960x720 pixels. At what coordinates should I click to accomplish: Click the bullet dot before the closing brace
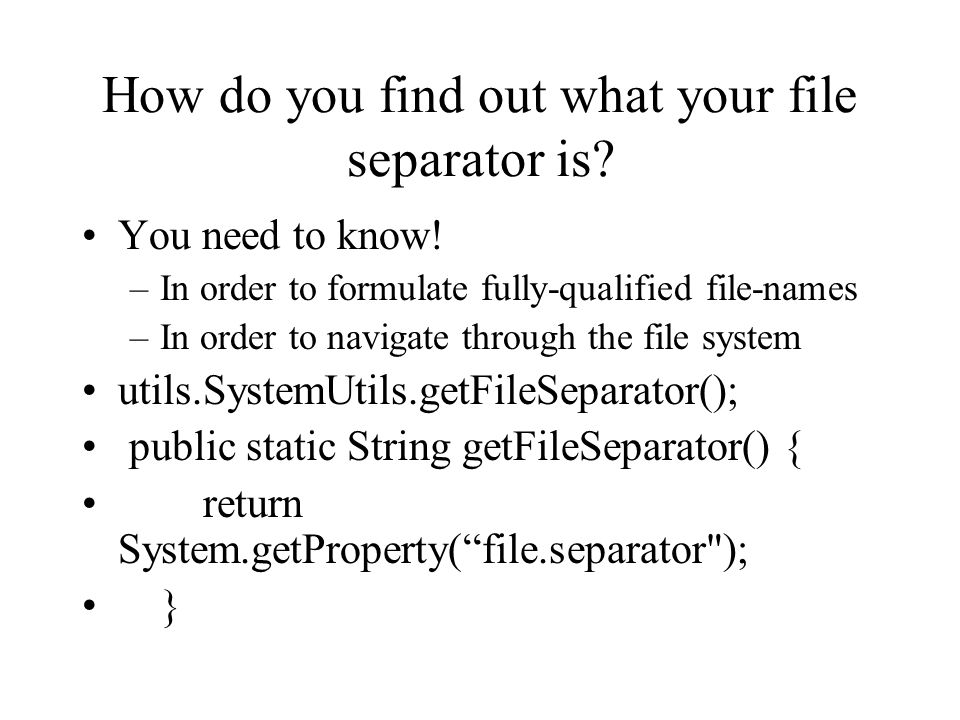point(89,606)
